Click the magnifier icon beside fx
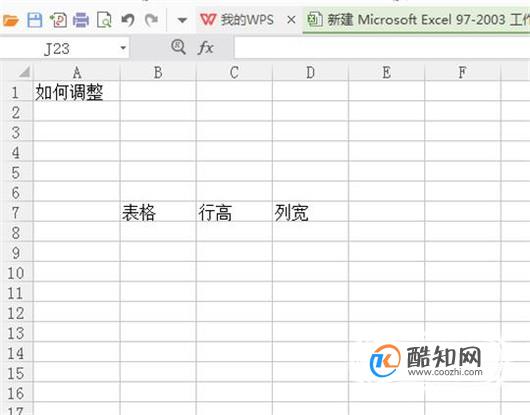 (178, 47)
